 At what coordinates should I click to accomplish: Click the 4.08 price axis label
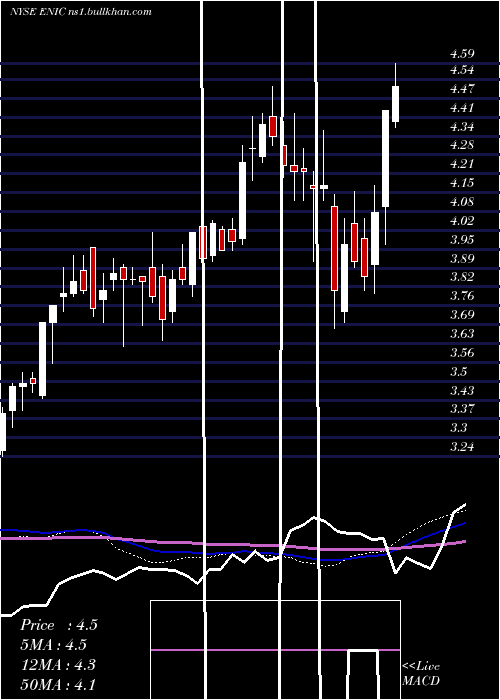coord(462,202)
